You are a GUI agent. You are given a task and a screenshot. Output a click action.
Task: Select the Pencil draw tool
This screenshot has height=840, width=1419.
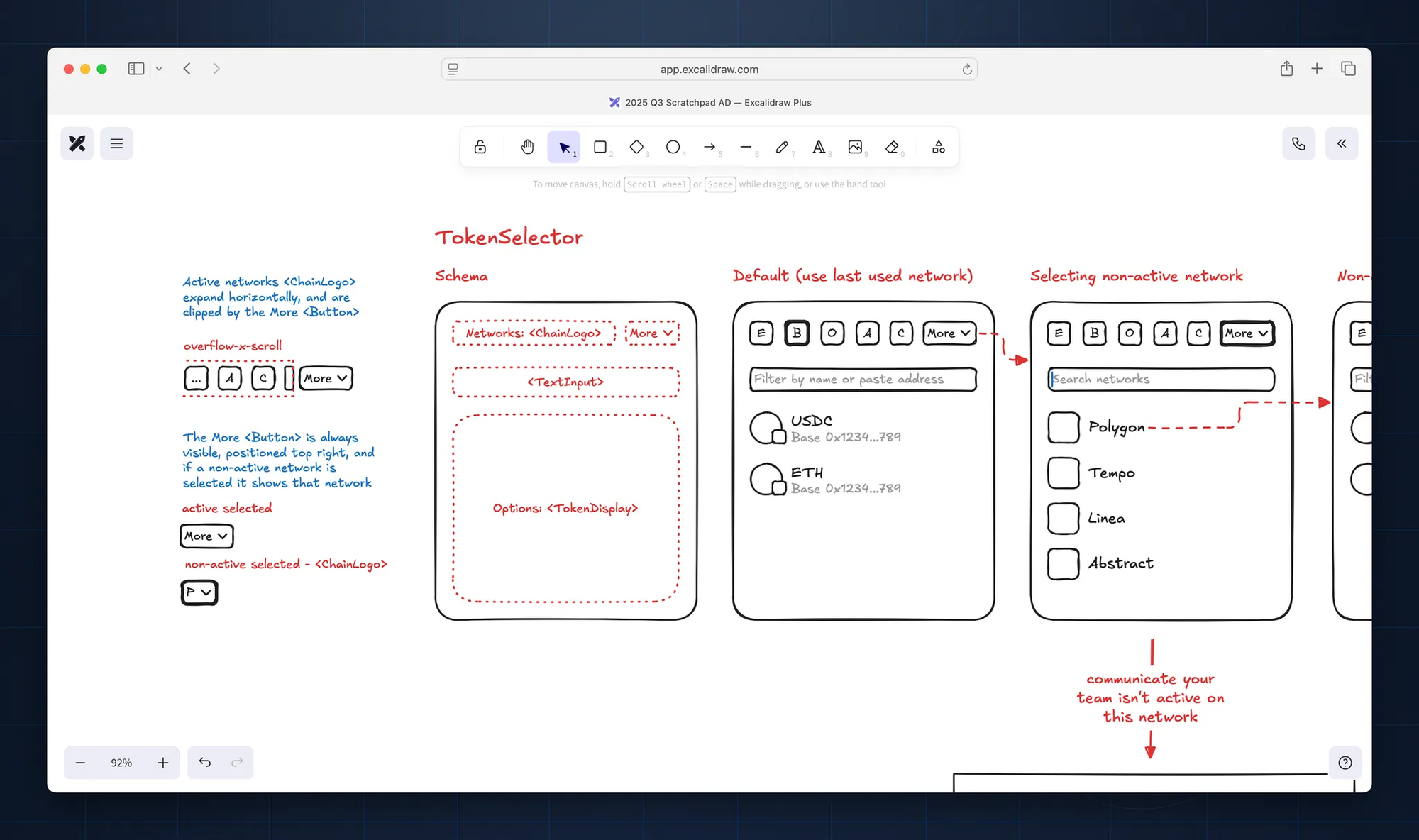tap(782, 147)
